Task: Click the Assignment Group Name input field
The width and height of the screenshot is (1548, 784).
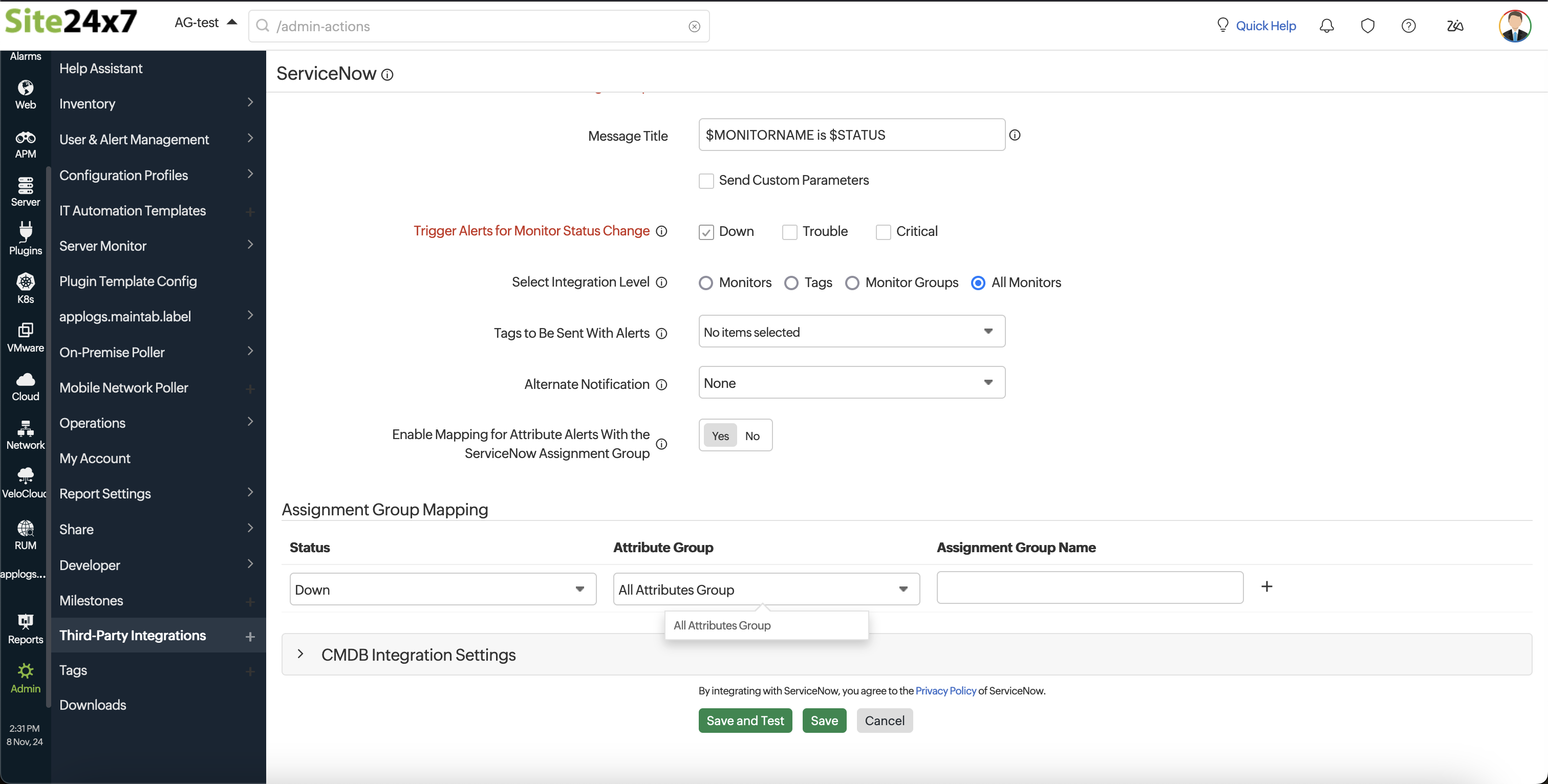Action: click(1090, 589)
